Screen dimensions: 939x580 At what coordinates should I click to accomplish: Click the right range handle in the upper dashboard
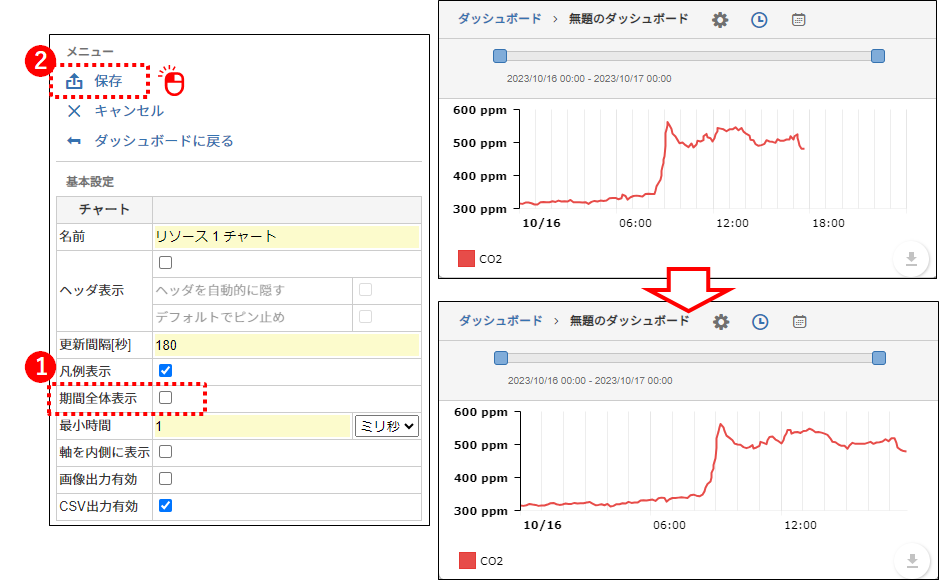click(878, 56)
